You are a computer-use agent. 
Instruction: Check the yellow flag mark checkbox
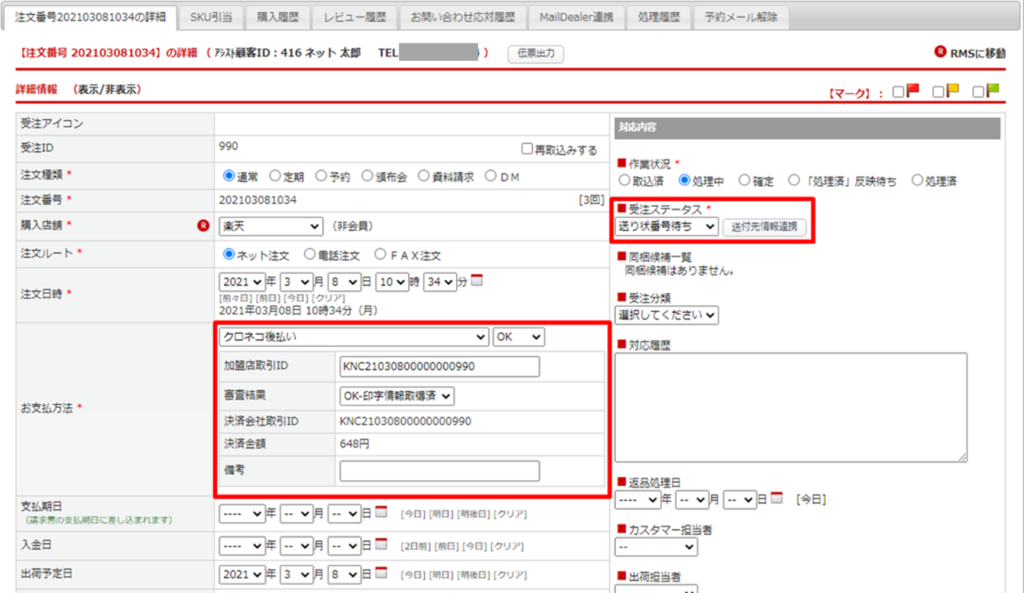pyautogui.click(x=939, y=92)
